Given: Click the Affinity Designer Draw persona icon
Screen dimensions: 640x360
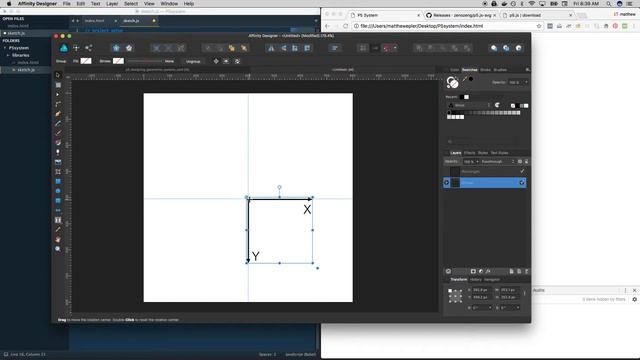Looking at the screenshot, I should (x=64, y=48).
